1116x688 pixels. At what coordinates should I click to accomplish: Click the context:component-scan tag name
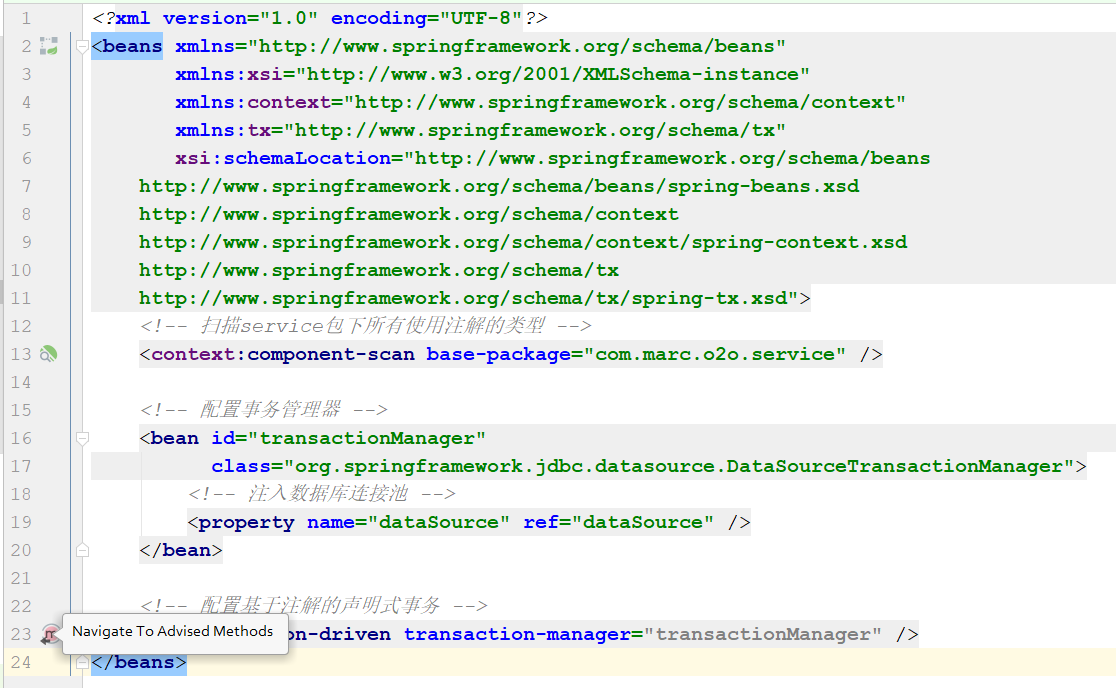coord(283,354)
